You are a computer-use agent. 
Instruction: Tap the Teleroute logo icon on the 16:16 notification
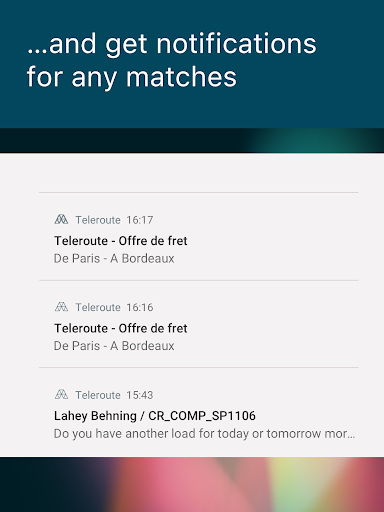coord(61,307)
